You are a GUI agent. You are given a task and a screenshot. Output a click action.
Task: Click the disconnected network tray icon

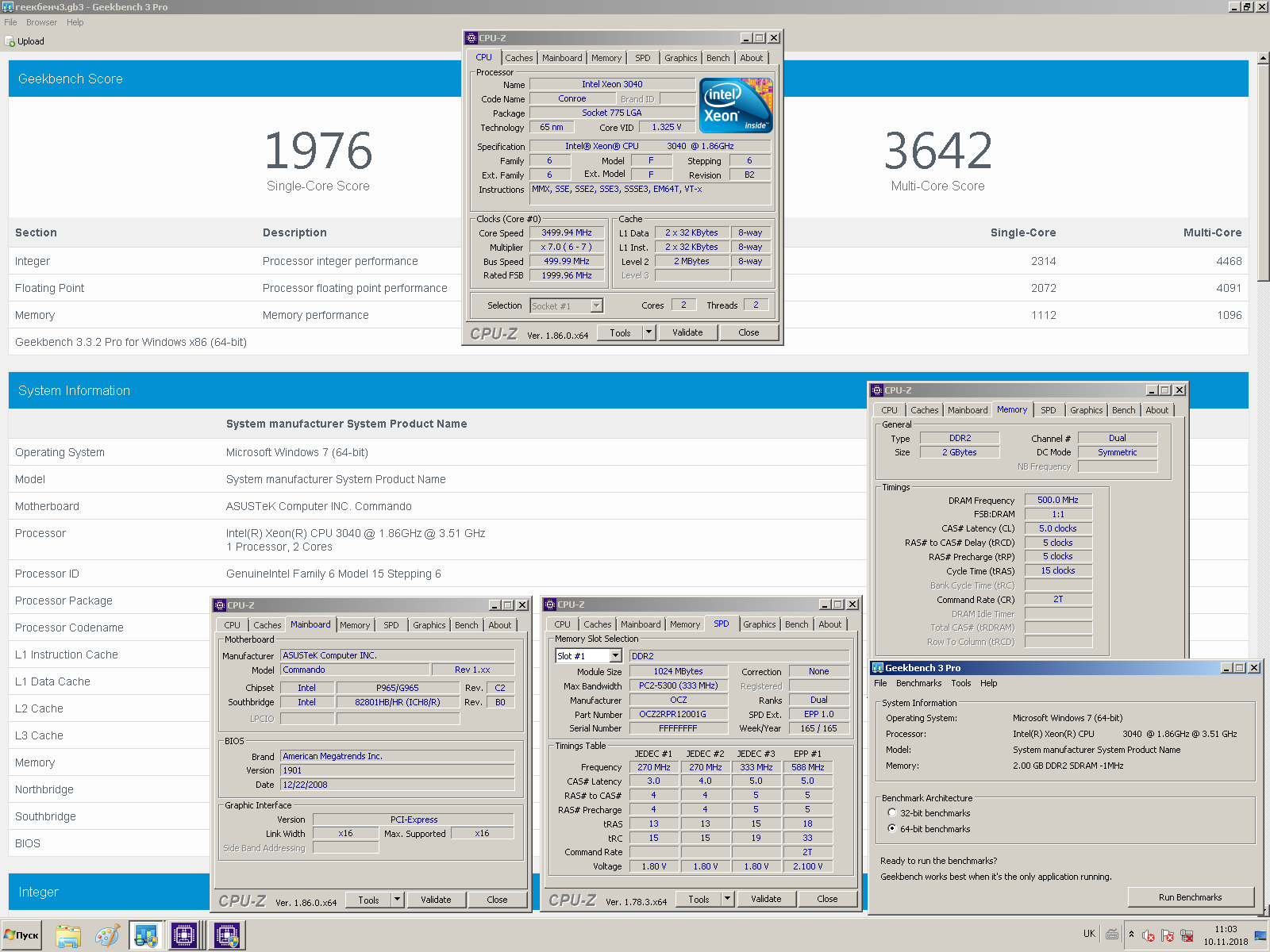tap(1187, 935)
